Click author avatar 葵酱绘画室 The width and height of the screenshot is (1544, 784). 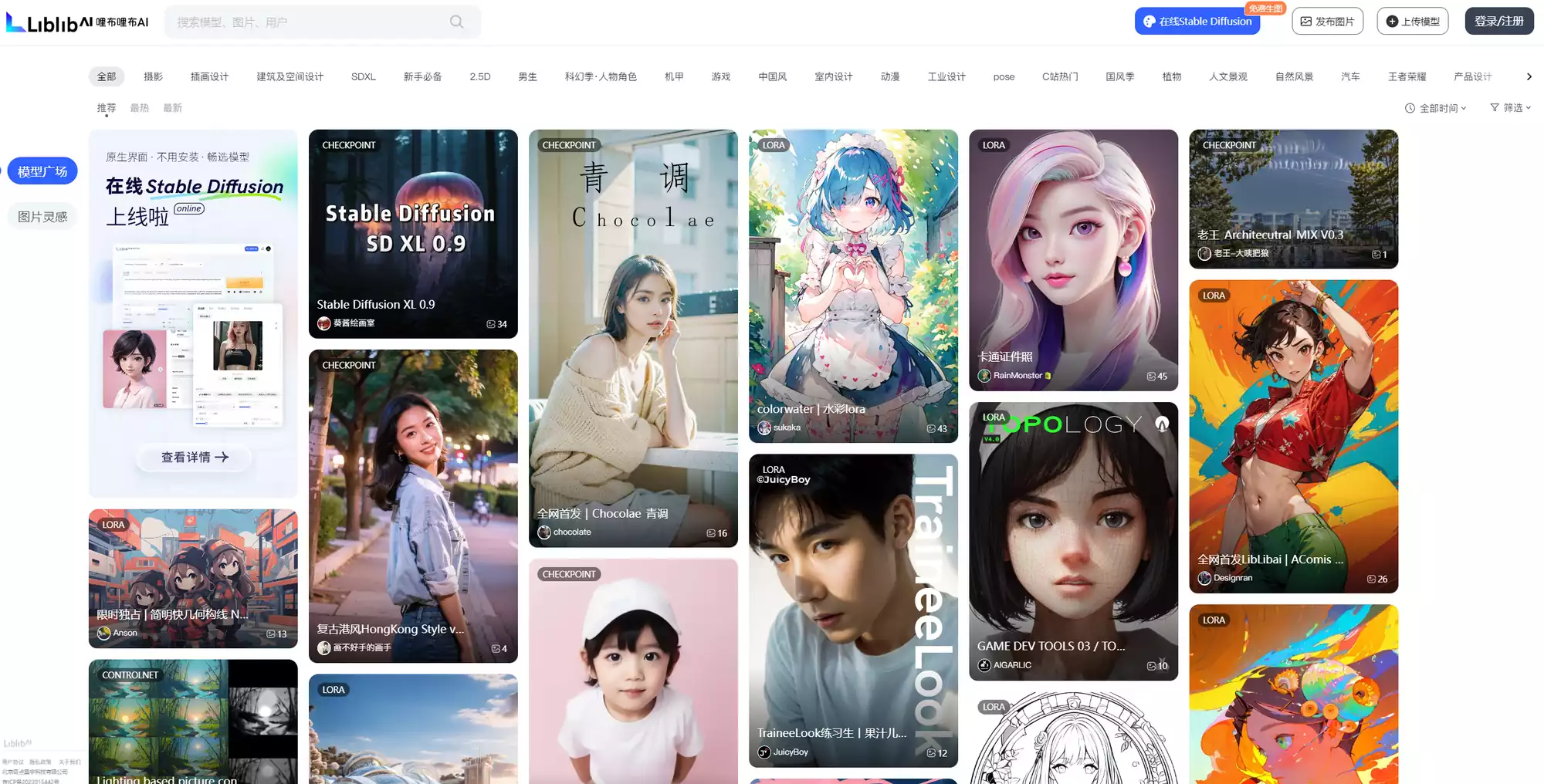coord(324,323)
